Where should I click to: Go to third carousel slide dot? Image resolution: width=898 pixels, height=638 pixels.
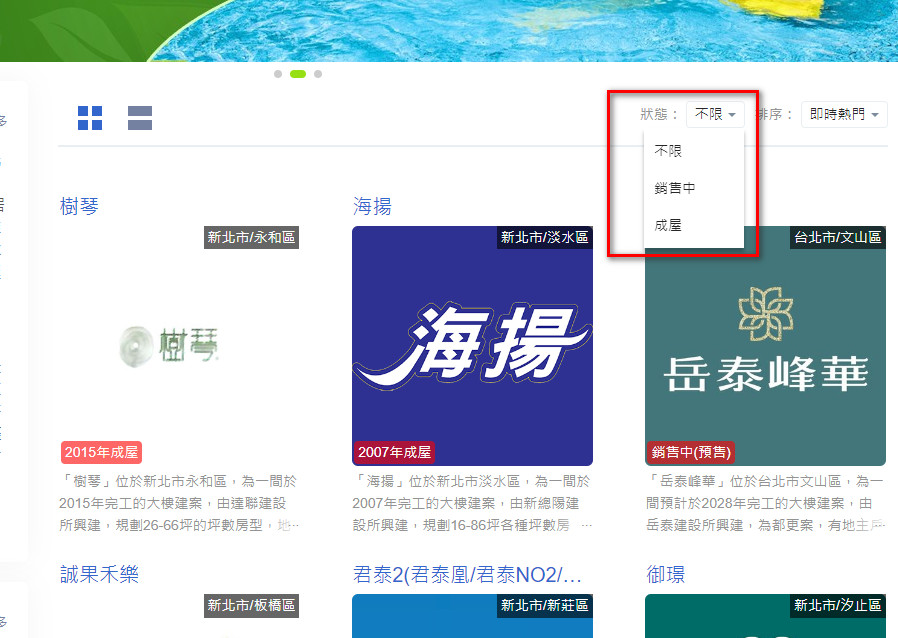click(x=318, y=74)
